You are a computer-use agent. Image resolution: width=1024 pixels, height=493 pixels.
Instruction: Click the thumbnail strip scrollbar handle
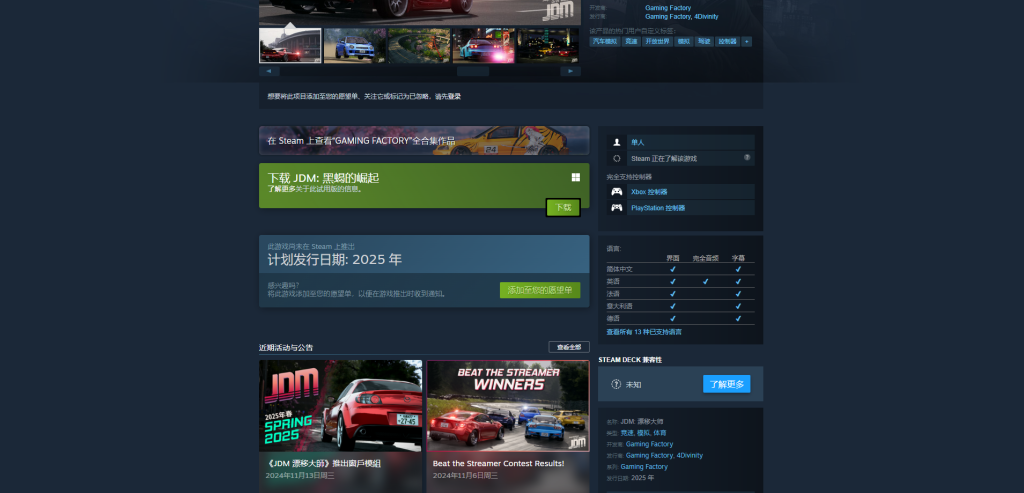[x=473, y=71]
